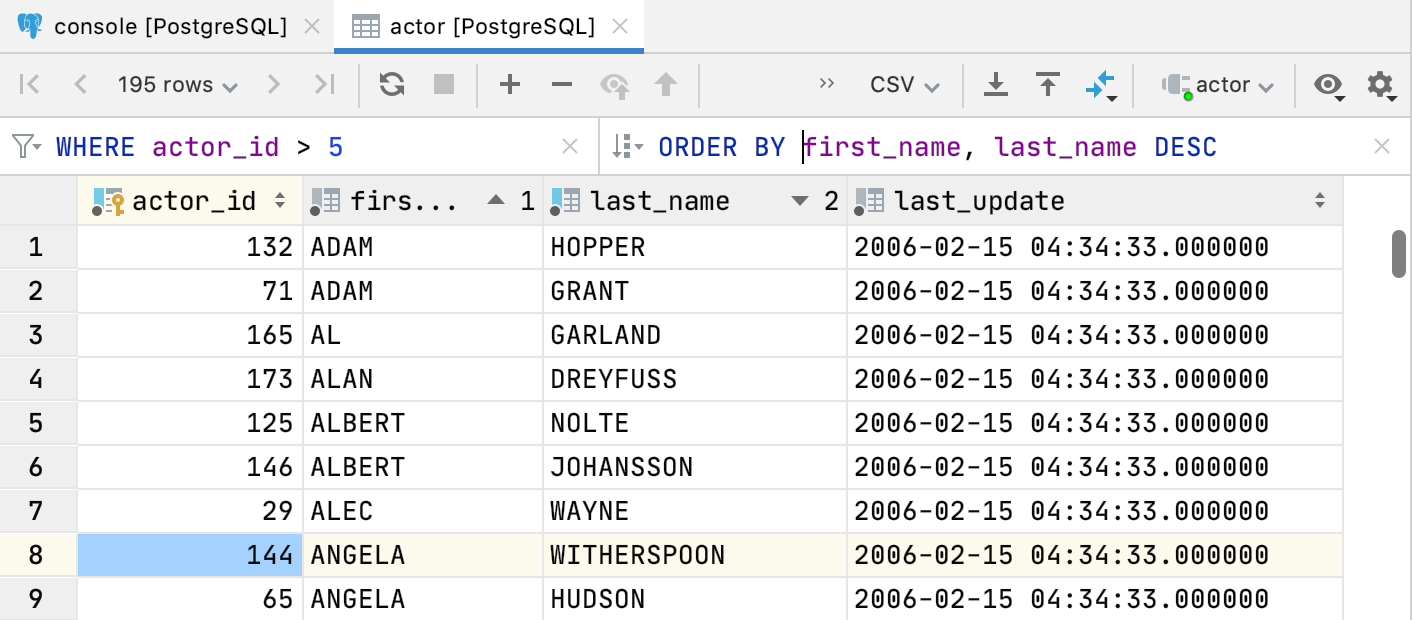Image resolution: width=1412 pixels, height=620 pixels.
Task: Toggle sorting on the actor_id column
Action: coord(279,200)
